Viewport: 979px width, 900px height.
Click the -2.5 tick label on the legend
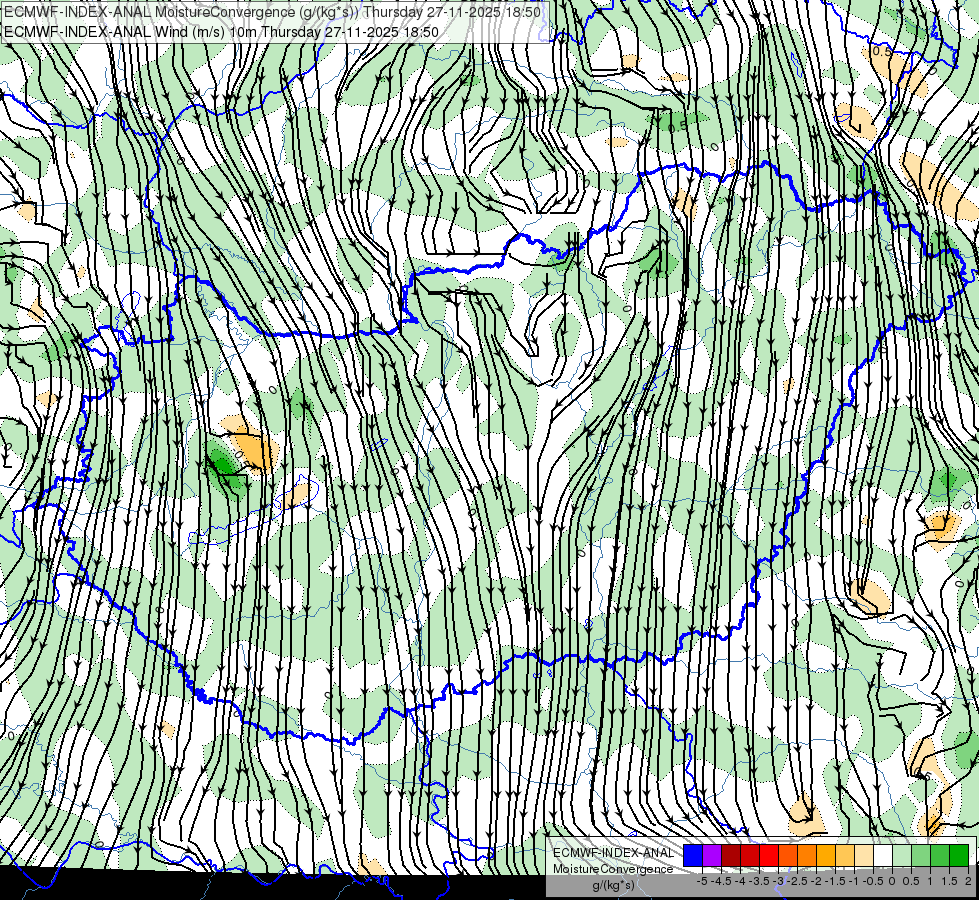[797, 881]
